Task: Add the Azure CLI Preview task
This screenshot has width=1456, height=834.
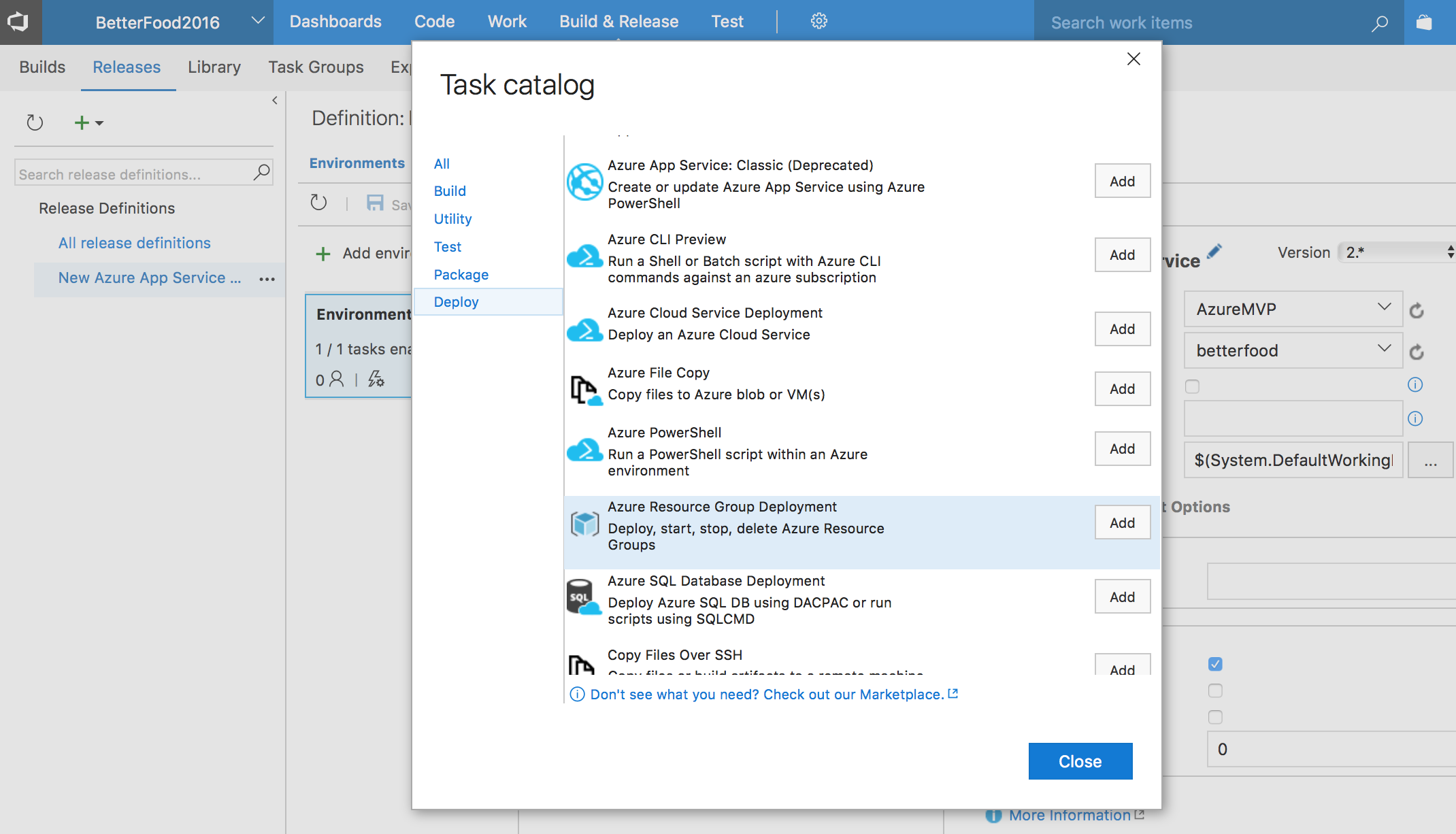Action: click(1123, 254)
